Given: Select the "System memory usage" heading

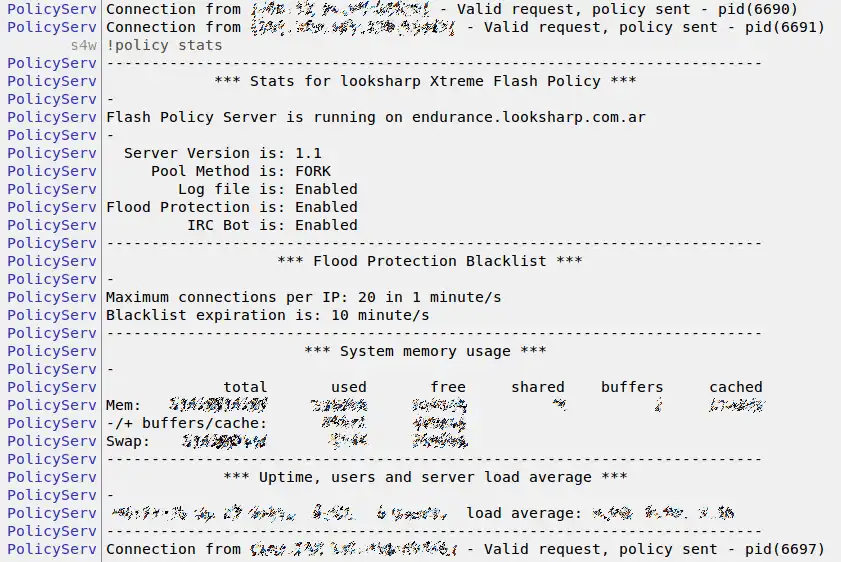Looking at the screenshot, I should 425,351.
